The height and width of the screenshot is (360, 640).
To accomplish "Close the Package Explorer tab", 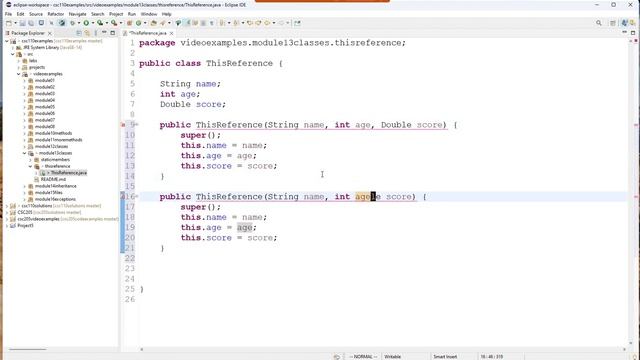I will (x=50, y=33).
